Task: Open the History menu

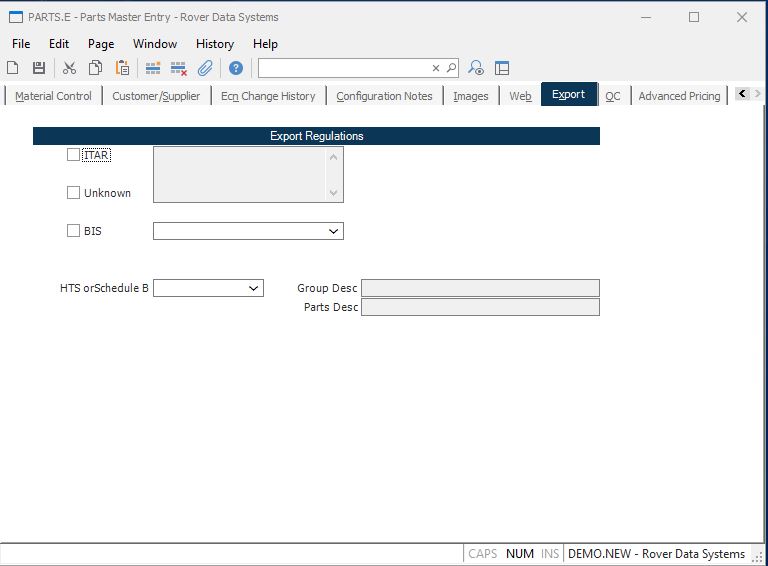Action: pos(214,44)
